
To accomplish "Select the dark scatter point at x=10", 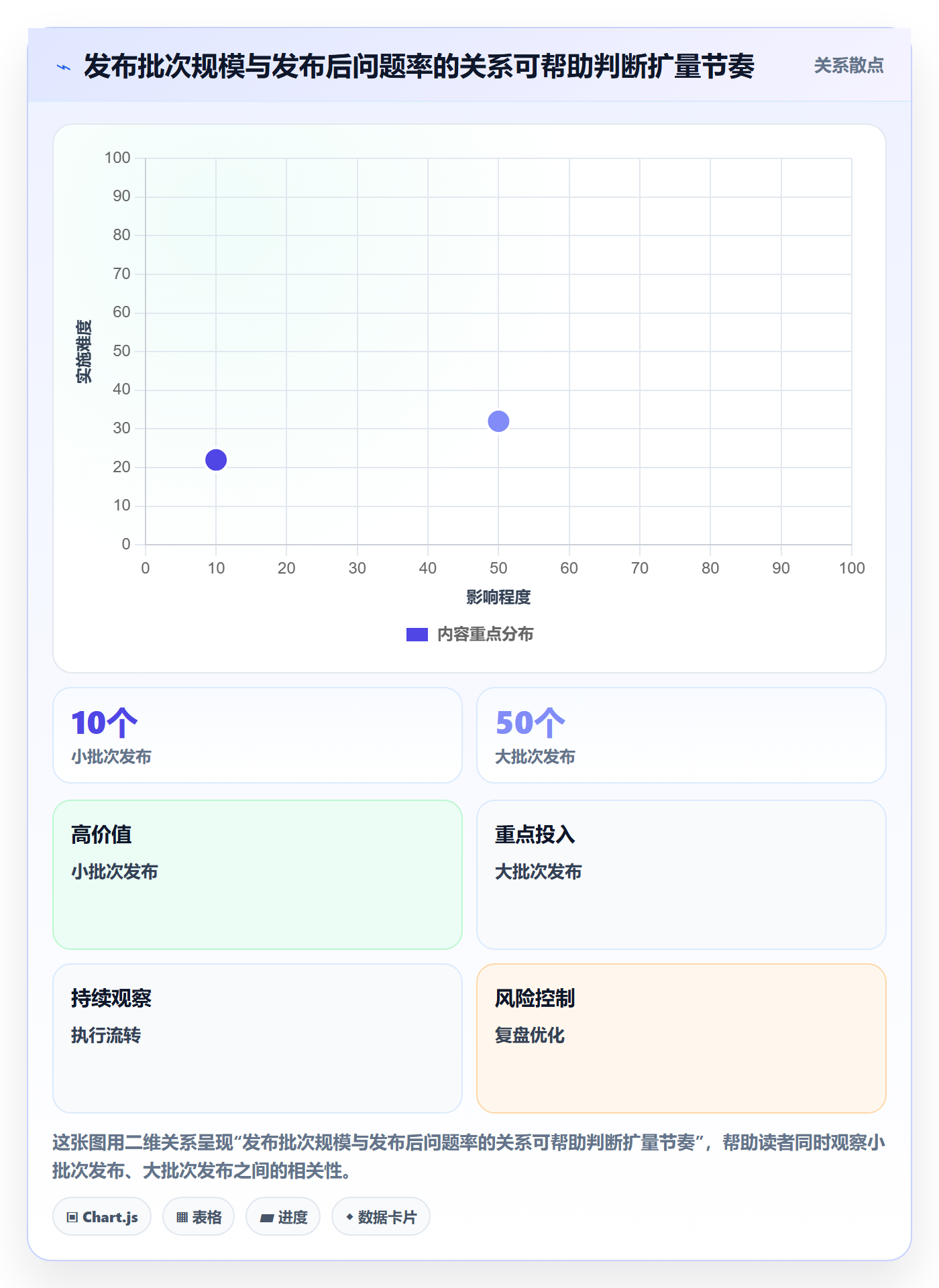I will coord(216,460).
